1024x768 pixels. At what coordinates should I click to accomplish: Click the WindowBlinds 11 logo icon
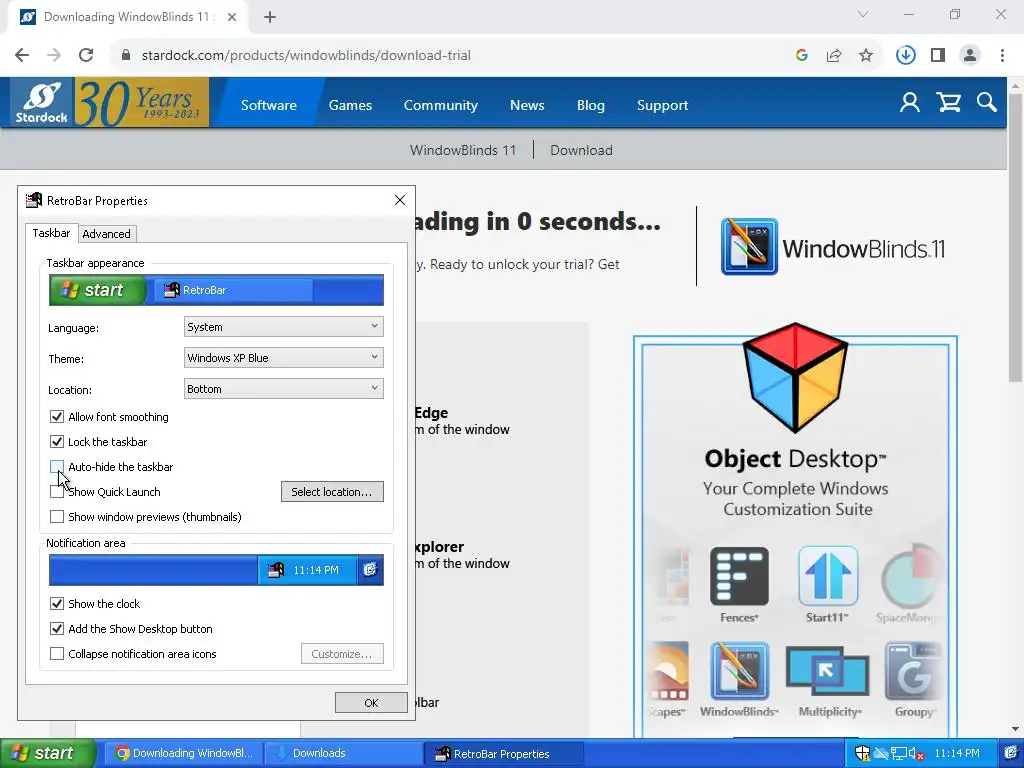pos(749,246)
